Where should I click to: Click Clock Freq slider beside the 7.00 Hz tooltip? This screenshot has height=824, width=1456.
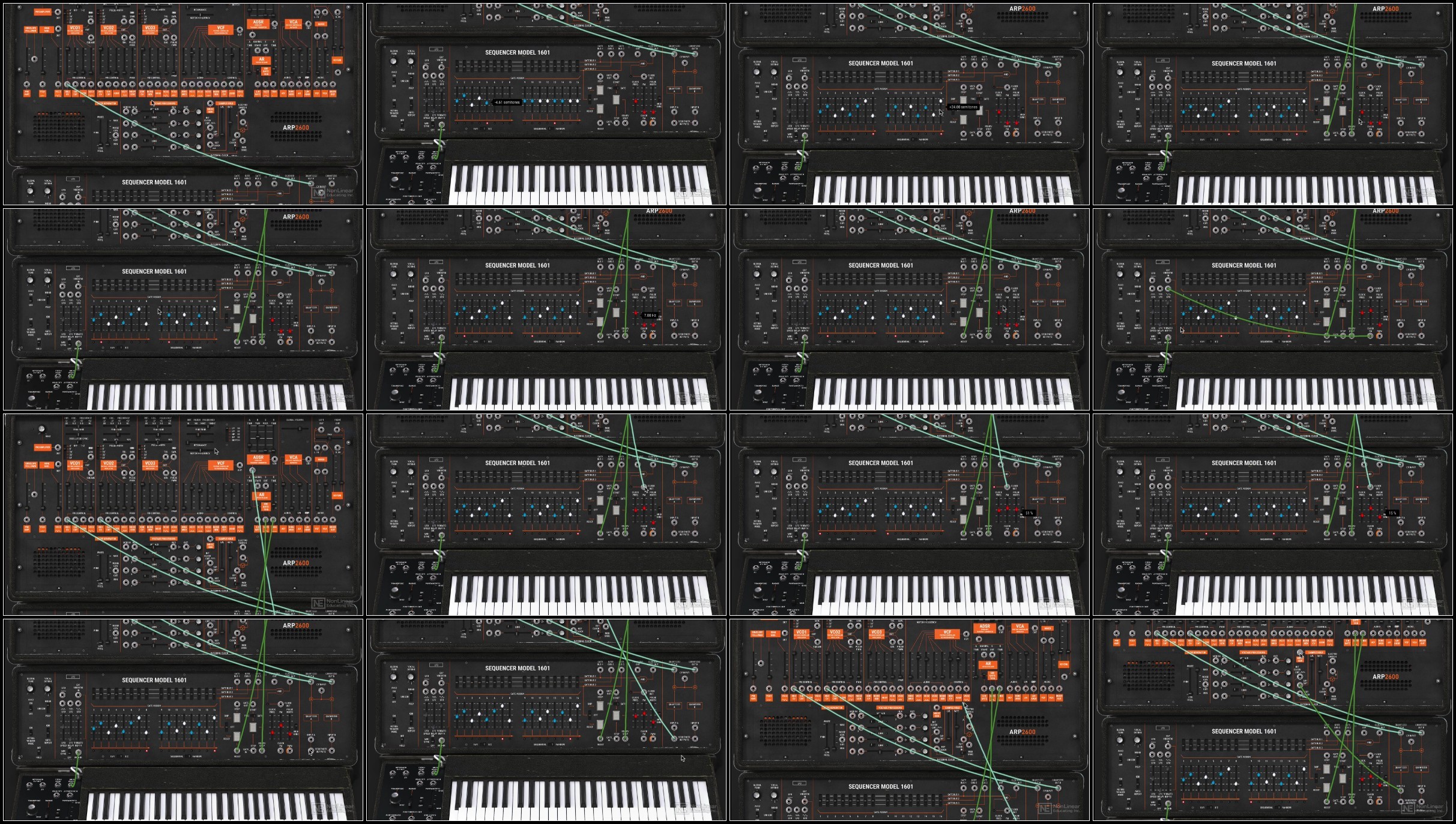636,313
